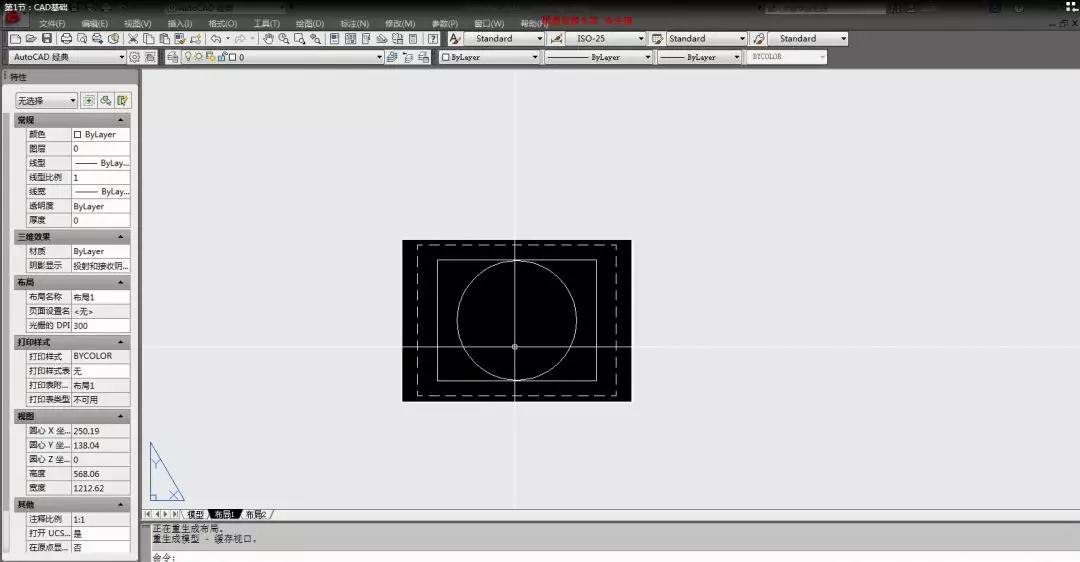Image resolution: width=1080 pixels, height=562 pixels.
Task: Collapse the 三维效果 section
Action: pyautogui.click(x=121, y=237)
